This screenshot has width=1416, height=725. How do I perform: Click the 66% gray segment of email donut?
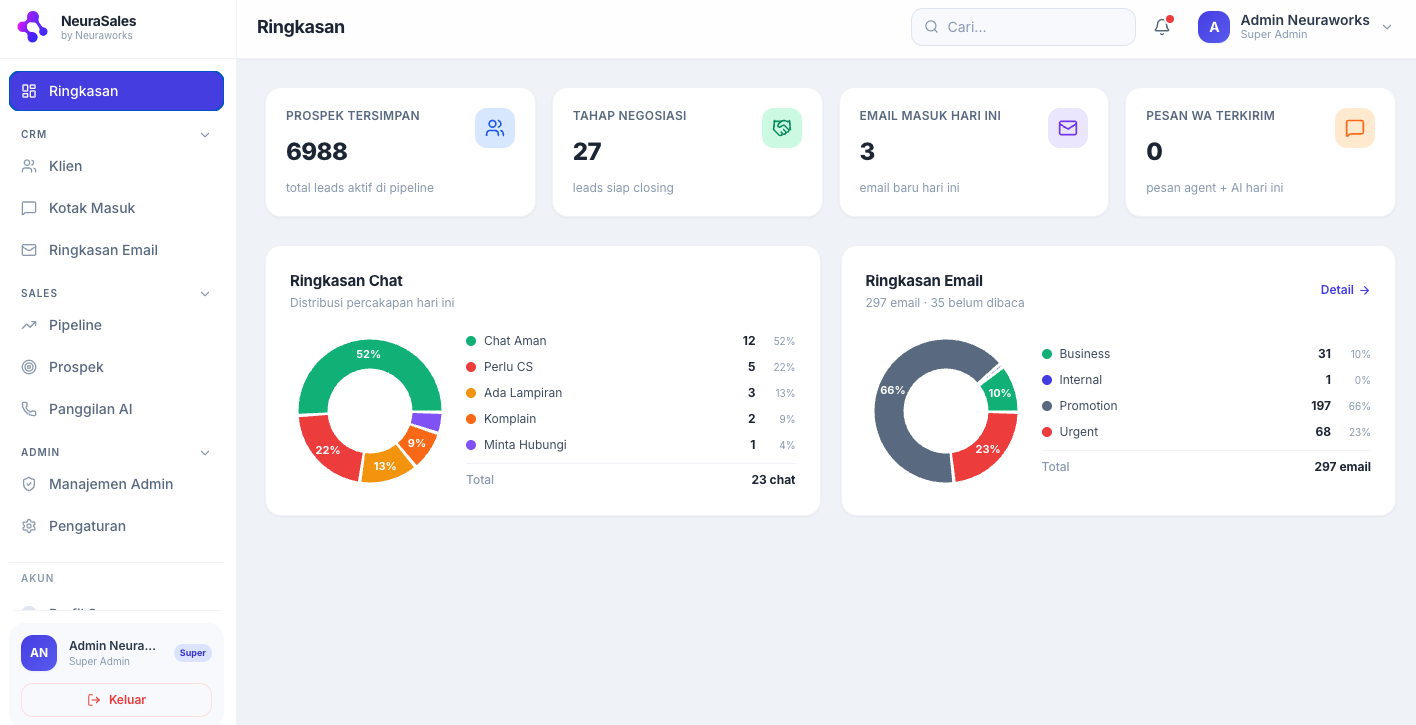(892, 390)
